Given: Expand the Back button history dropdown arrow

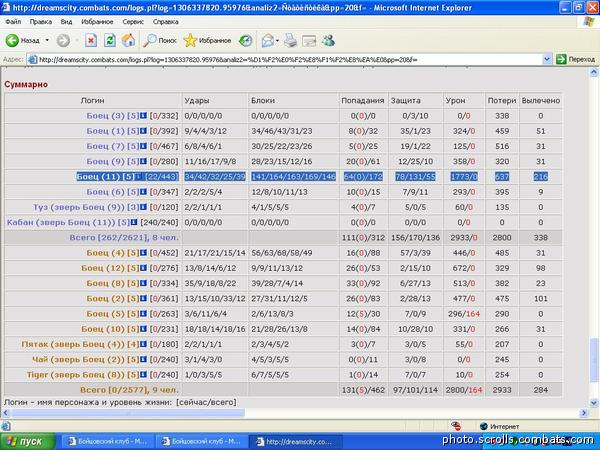Looking at the screenshot, I should pyautogui.click(x=47, y=40).
